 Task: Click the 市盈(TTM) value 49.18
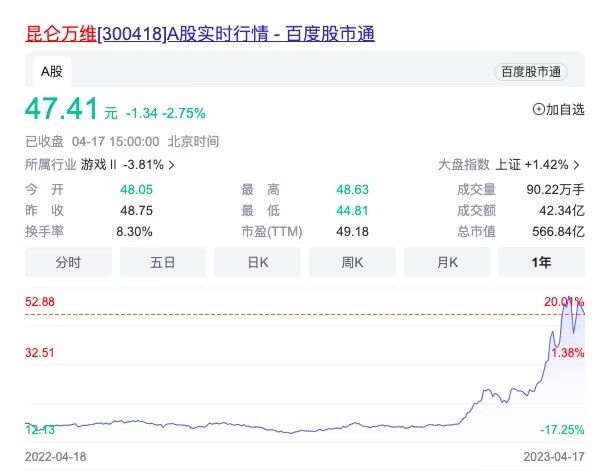coord(352,231)
